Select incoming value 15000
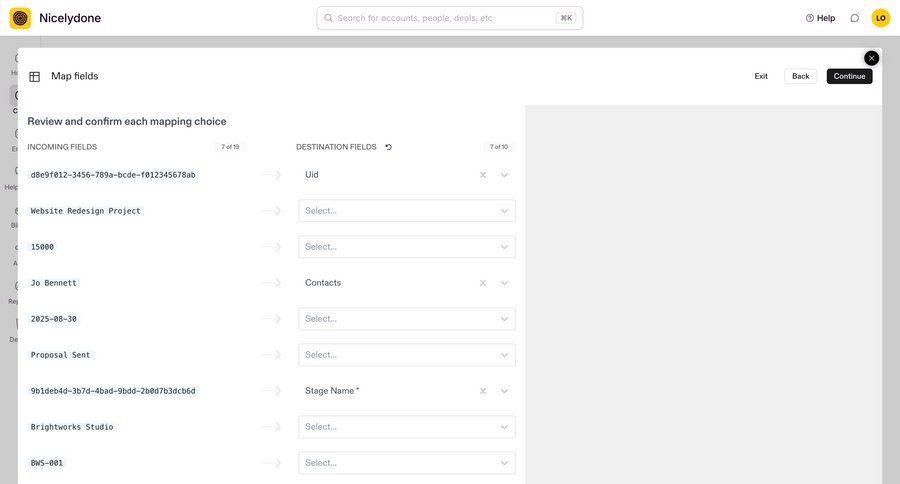900x484 pixels. 42,247
